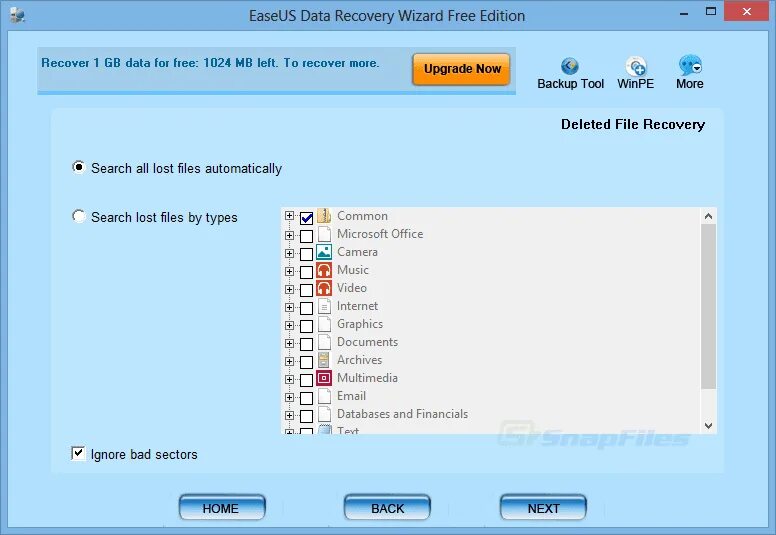Screen dimensions: 776x535
Task: Uncheck the Common file type checkbox
Action: pyautogui.click(x=306, y=218)
